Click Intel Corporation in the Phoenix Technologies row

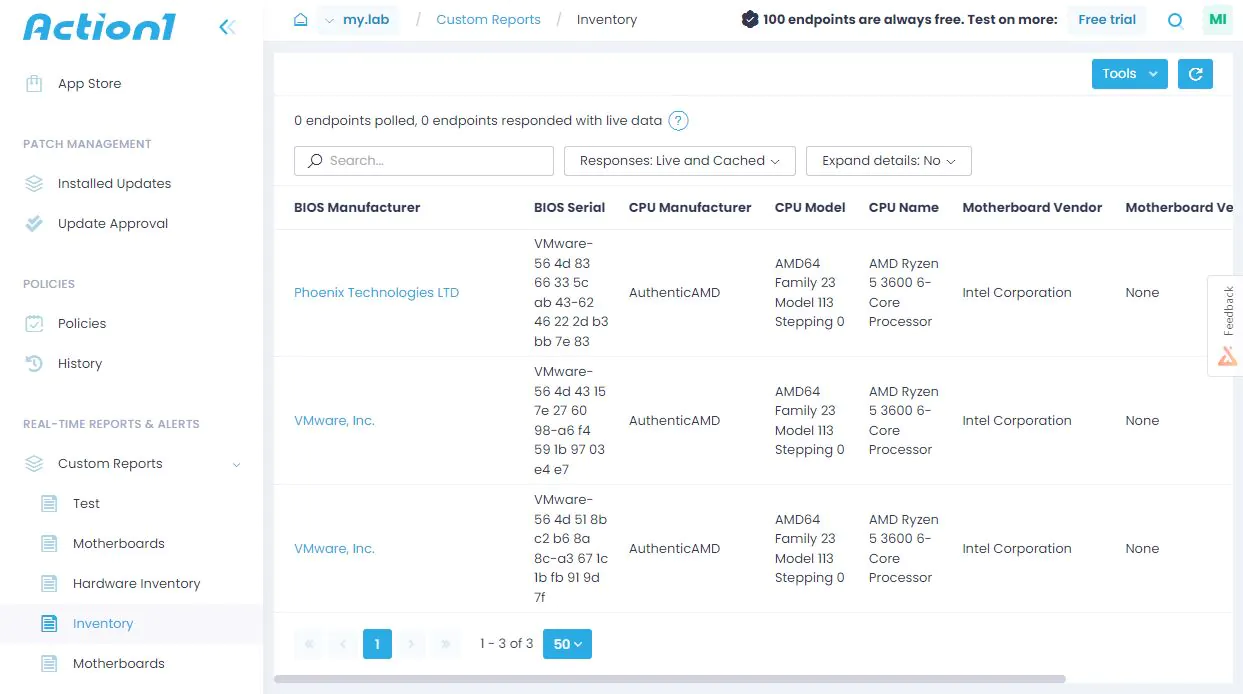(1017, 293)
